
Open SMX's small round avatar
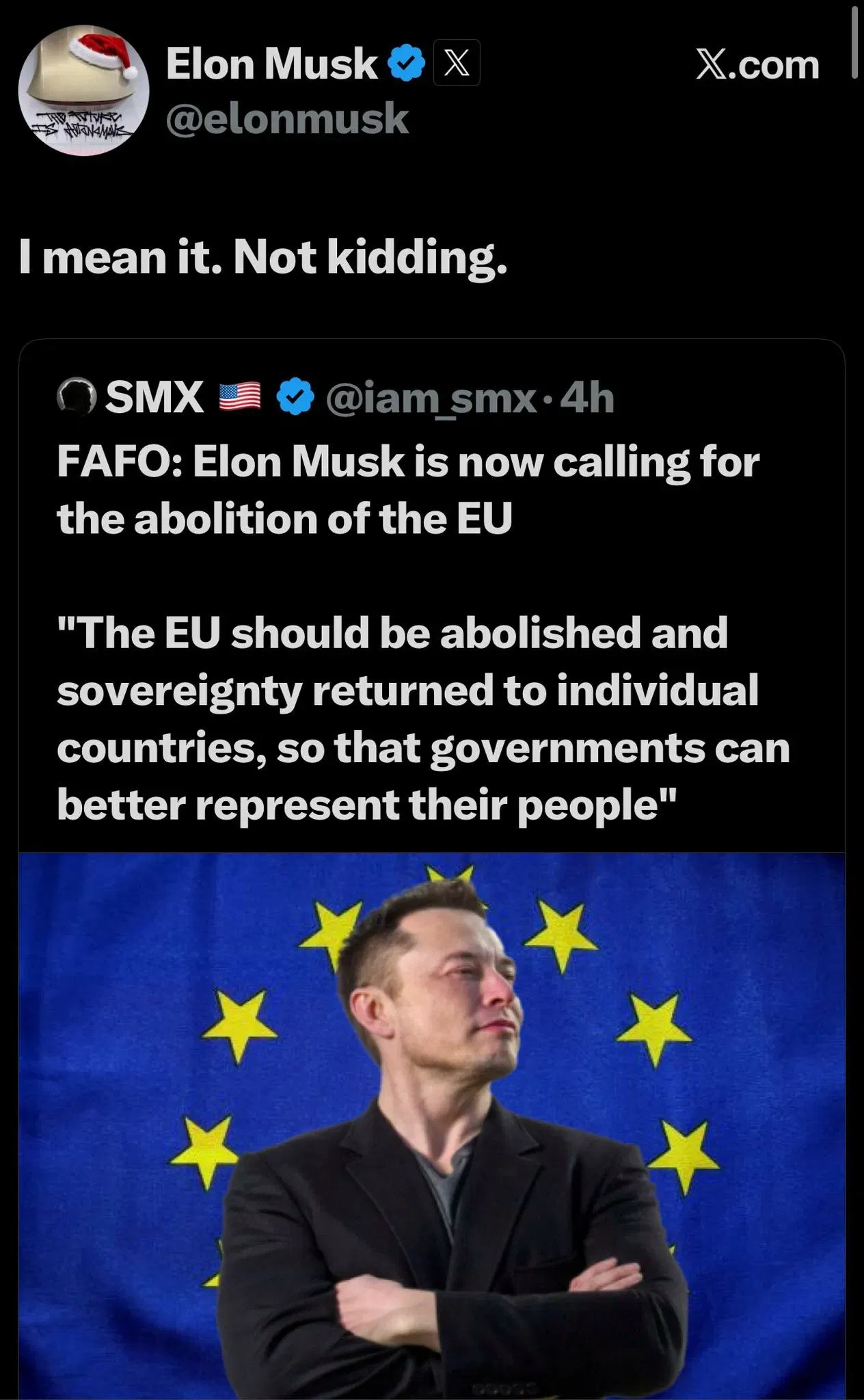tap(76, 397)
